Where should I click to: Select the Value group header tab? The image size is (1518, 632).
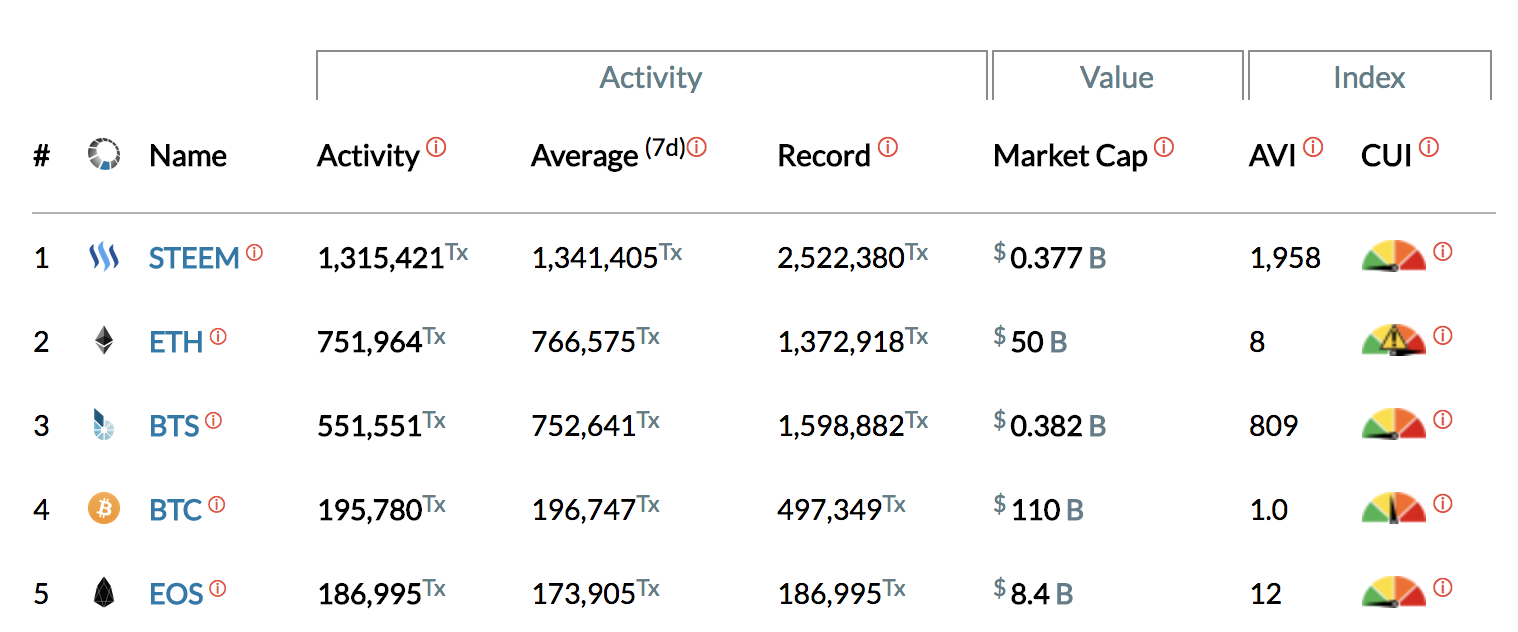click(x=1117, y=77)
